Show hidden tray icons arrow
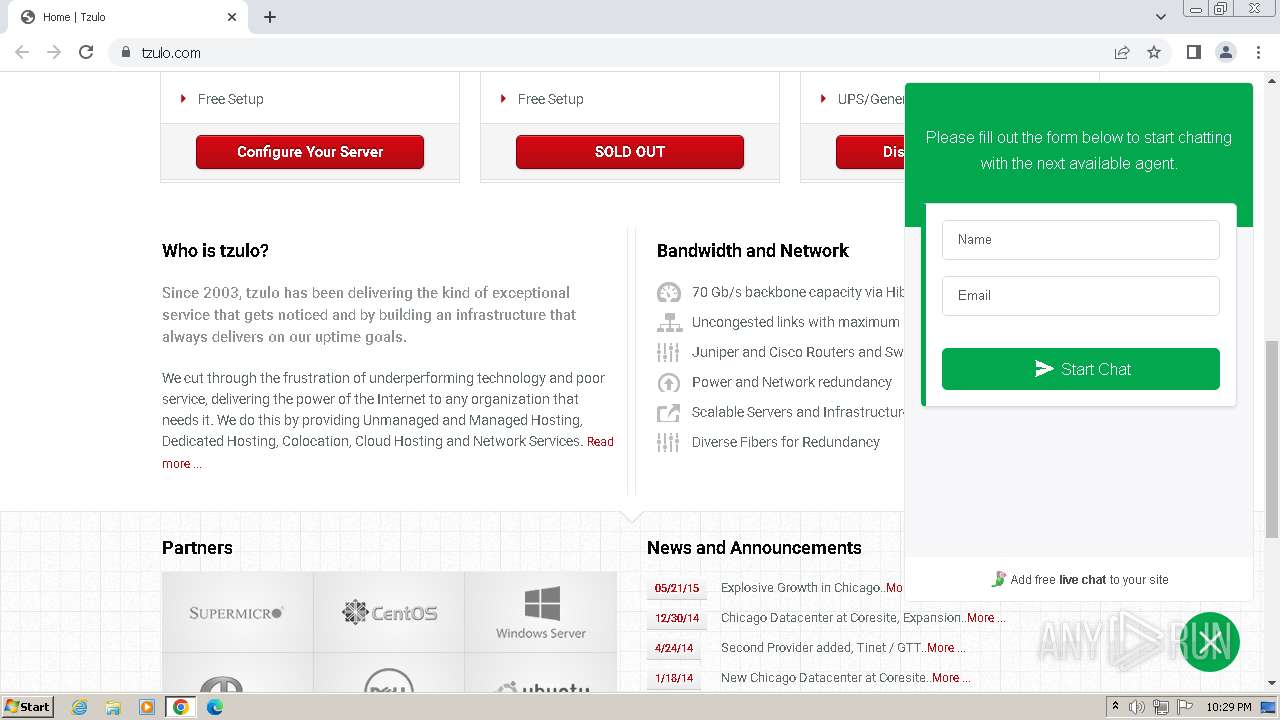Viewport: 1280px width, 720px height. [1115, 707]
